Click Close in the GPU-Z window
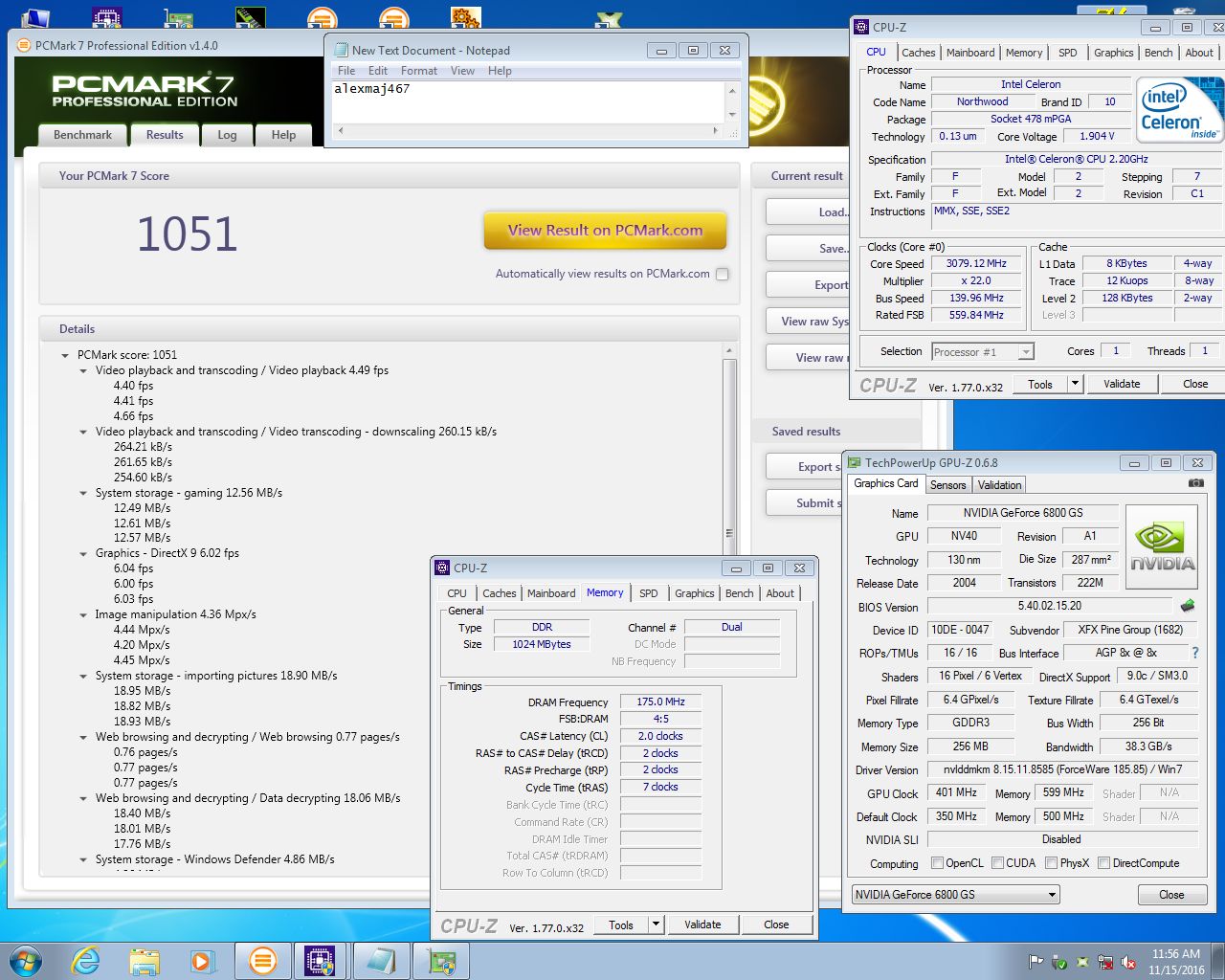This screenshot has height=980, width=1225. click(1171, 895)
